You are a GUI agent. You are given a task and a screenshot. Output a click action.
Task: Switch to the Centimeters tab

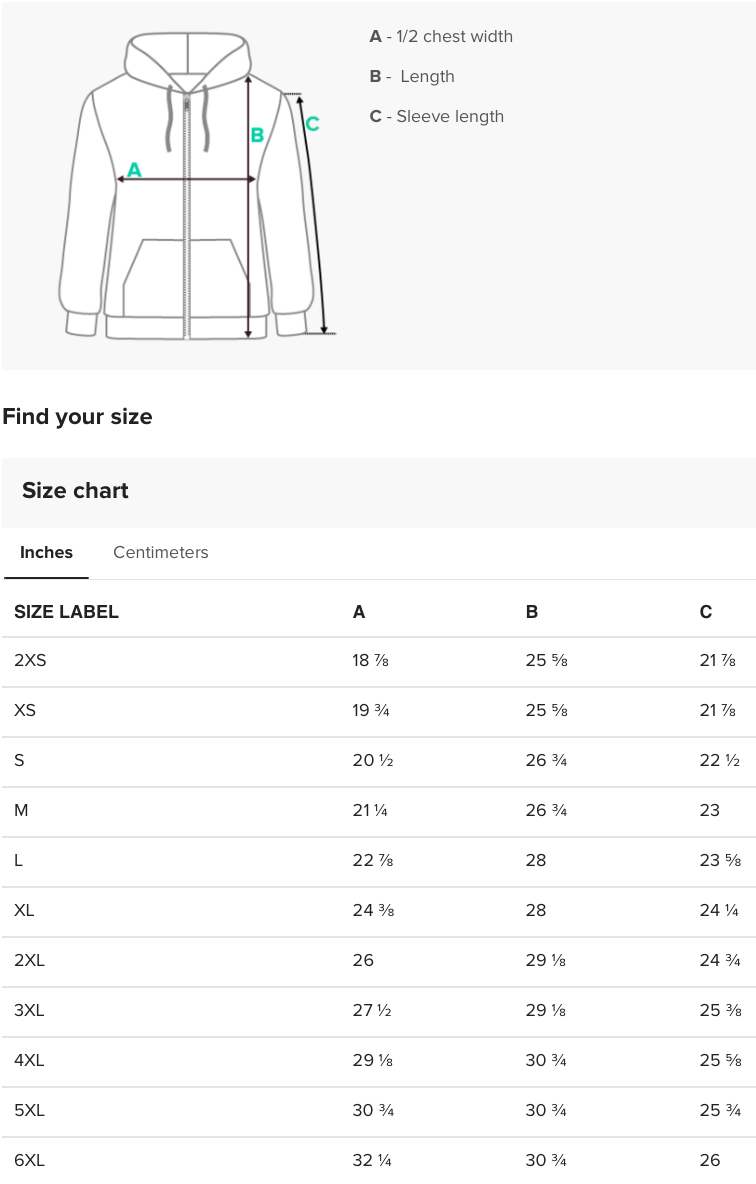160,552
